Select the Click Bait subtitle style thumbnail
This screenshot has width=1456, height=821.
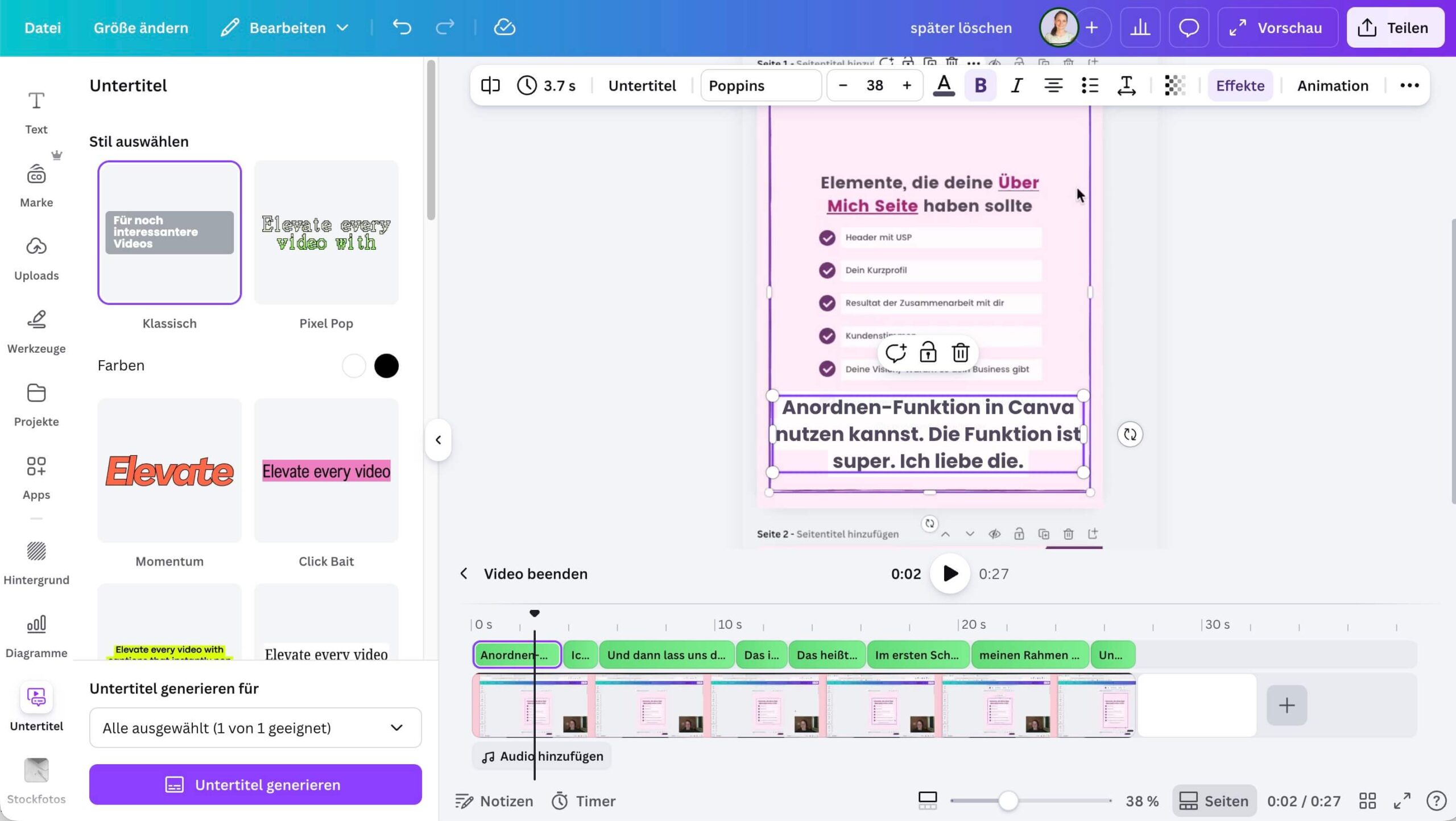(326, 471)
